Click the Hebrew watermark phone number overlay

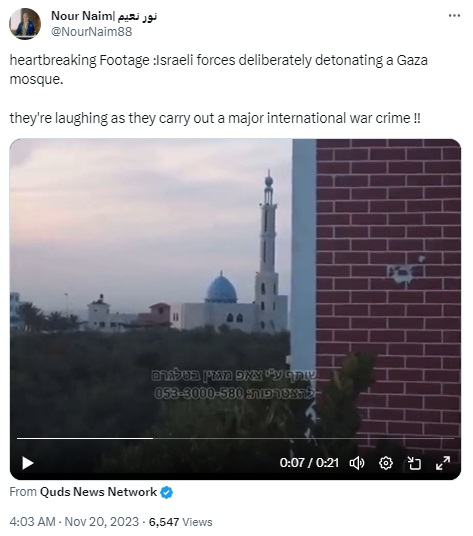(234, 393)
